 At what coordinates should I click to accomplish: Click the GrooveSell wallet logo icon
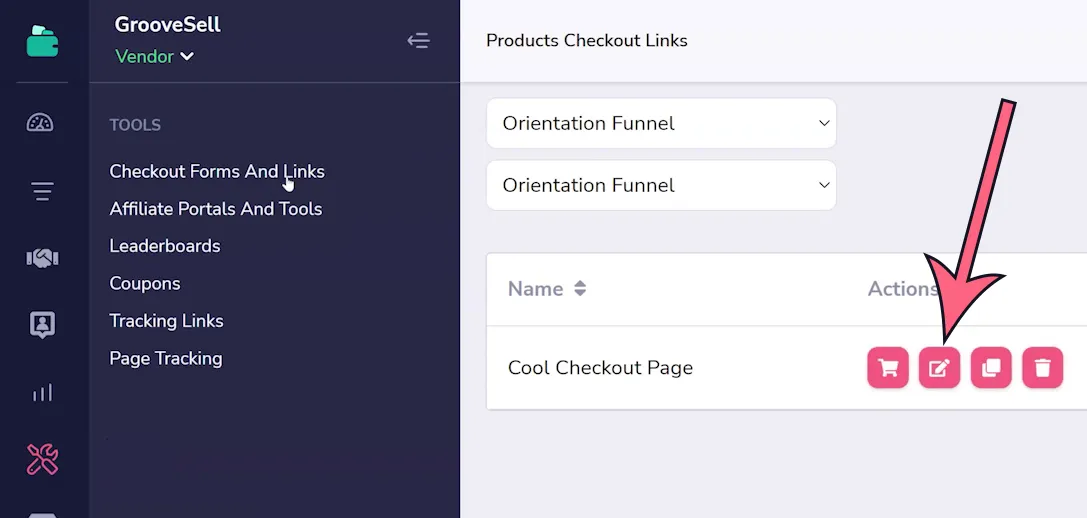click(42, 41)
